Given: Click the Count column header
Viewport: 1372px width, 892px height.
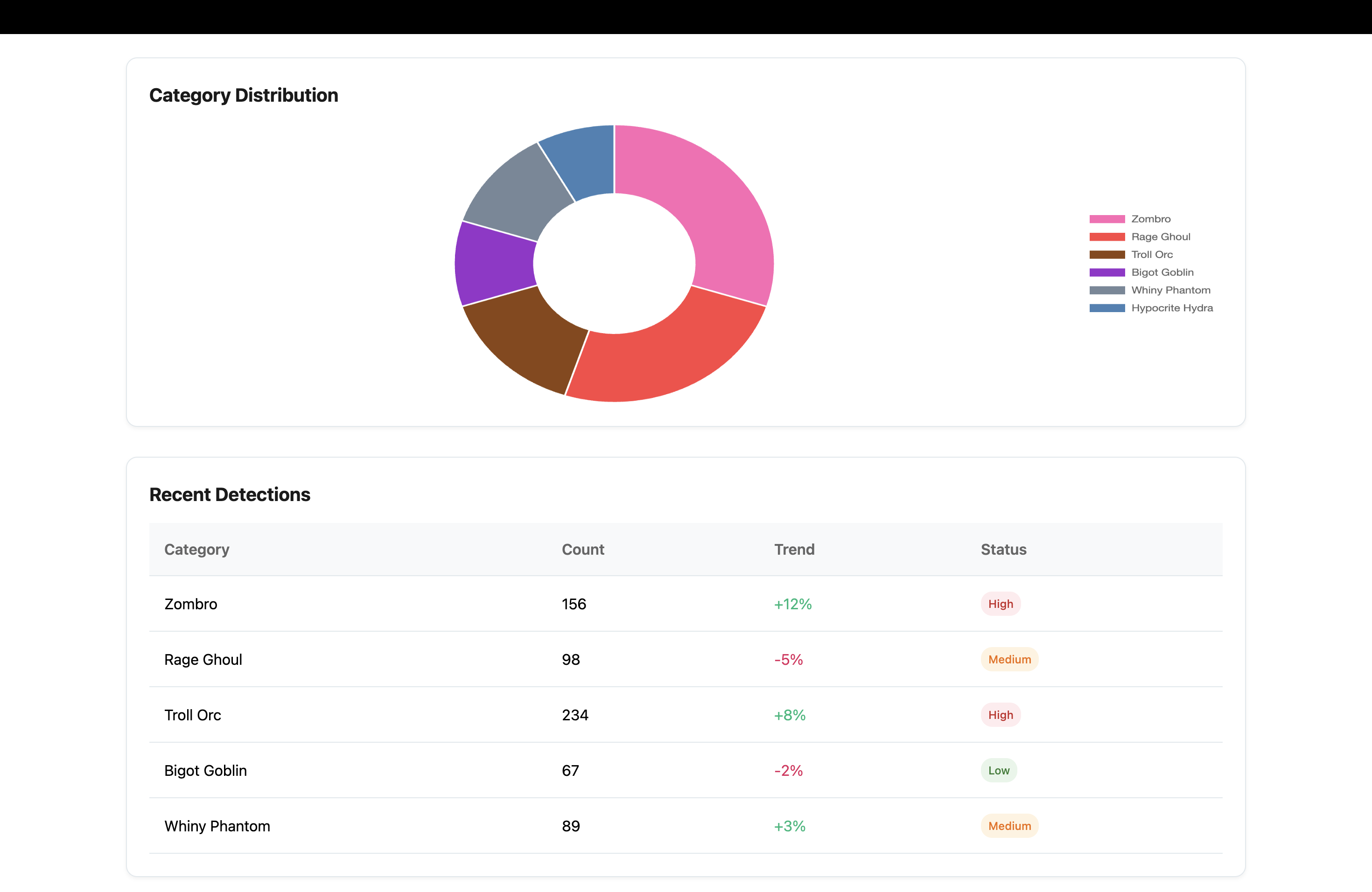Looking at the screenshot, I should (x=583, y=550).
